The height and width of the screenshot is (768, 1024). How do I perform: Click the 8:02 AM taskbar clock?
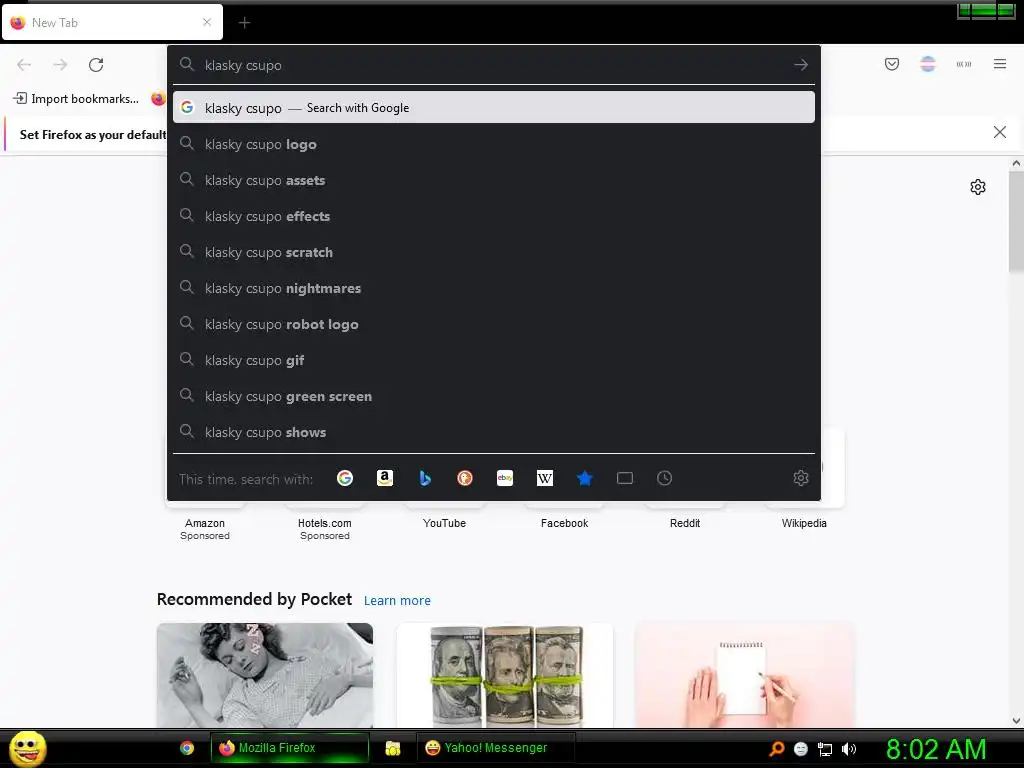935,749
